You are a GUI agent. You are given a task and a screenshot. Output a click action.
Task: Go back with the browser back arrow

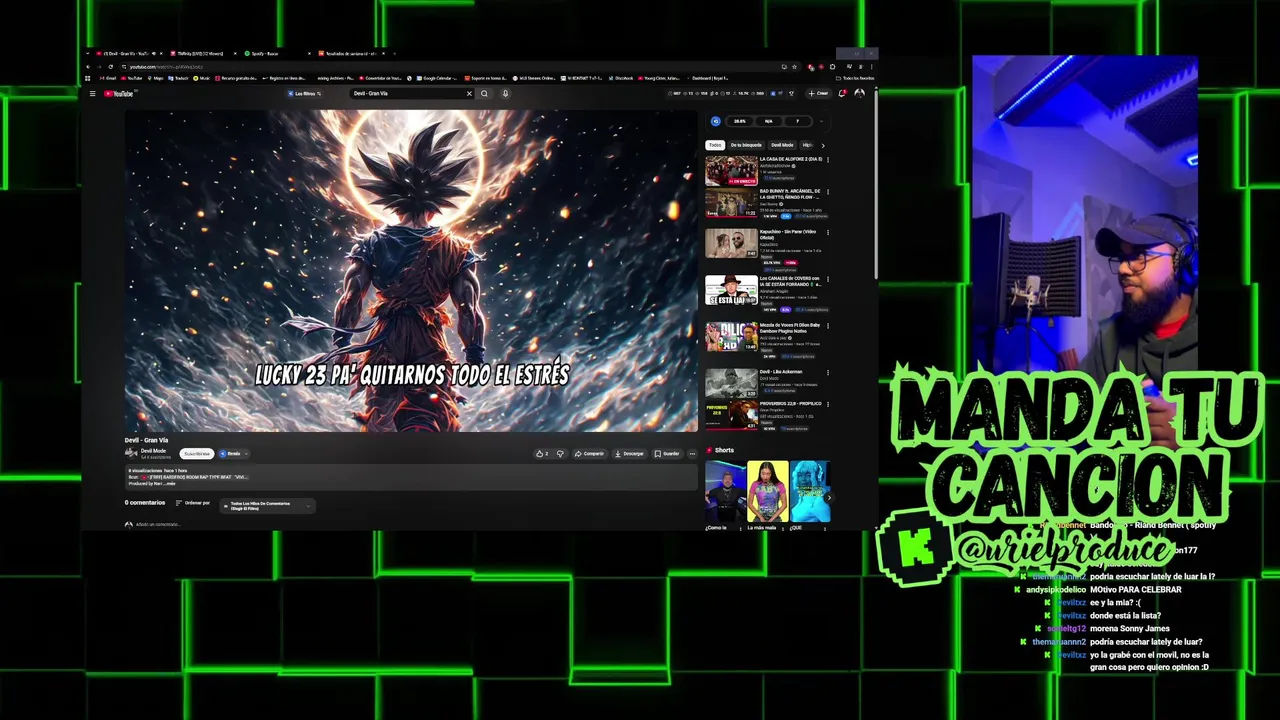click(88, 67)
